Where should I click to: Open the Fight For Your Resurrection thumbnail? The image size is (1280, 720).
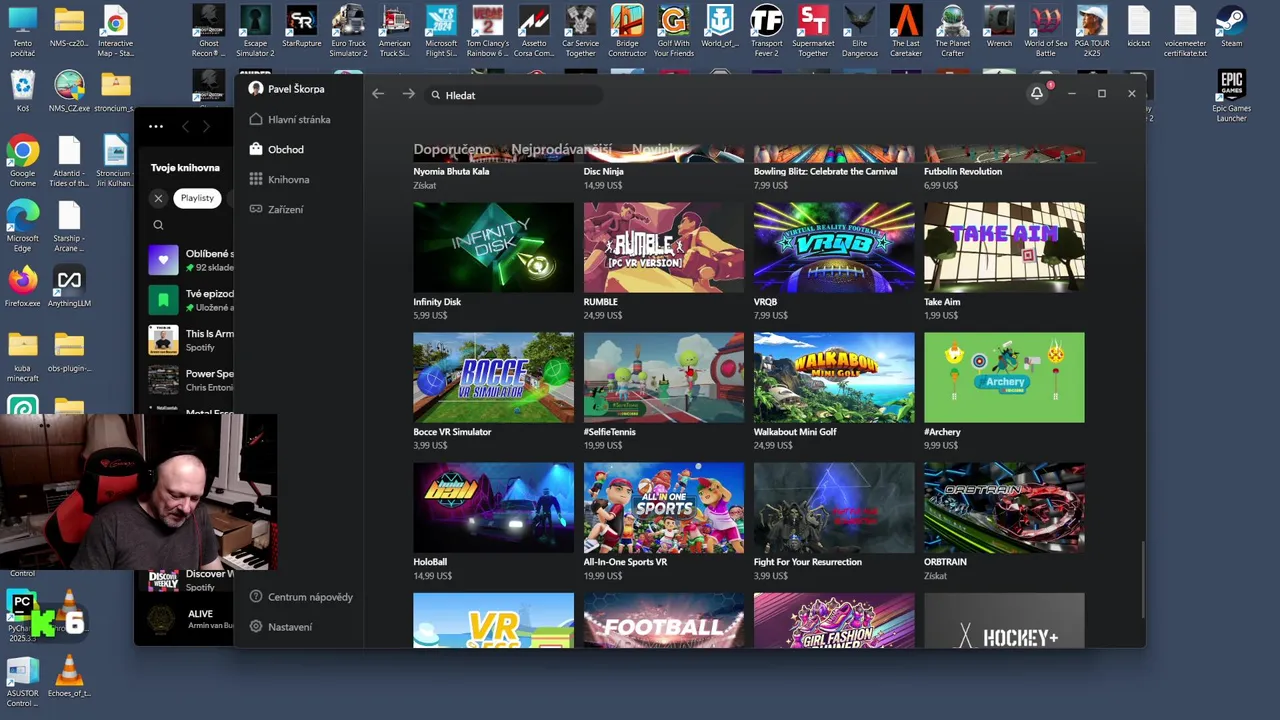(x=834, y=507)
